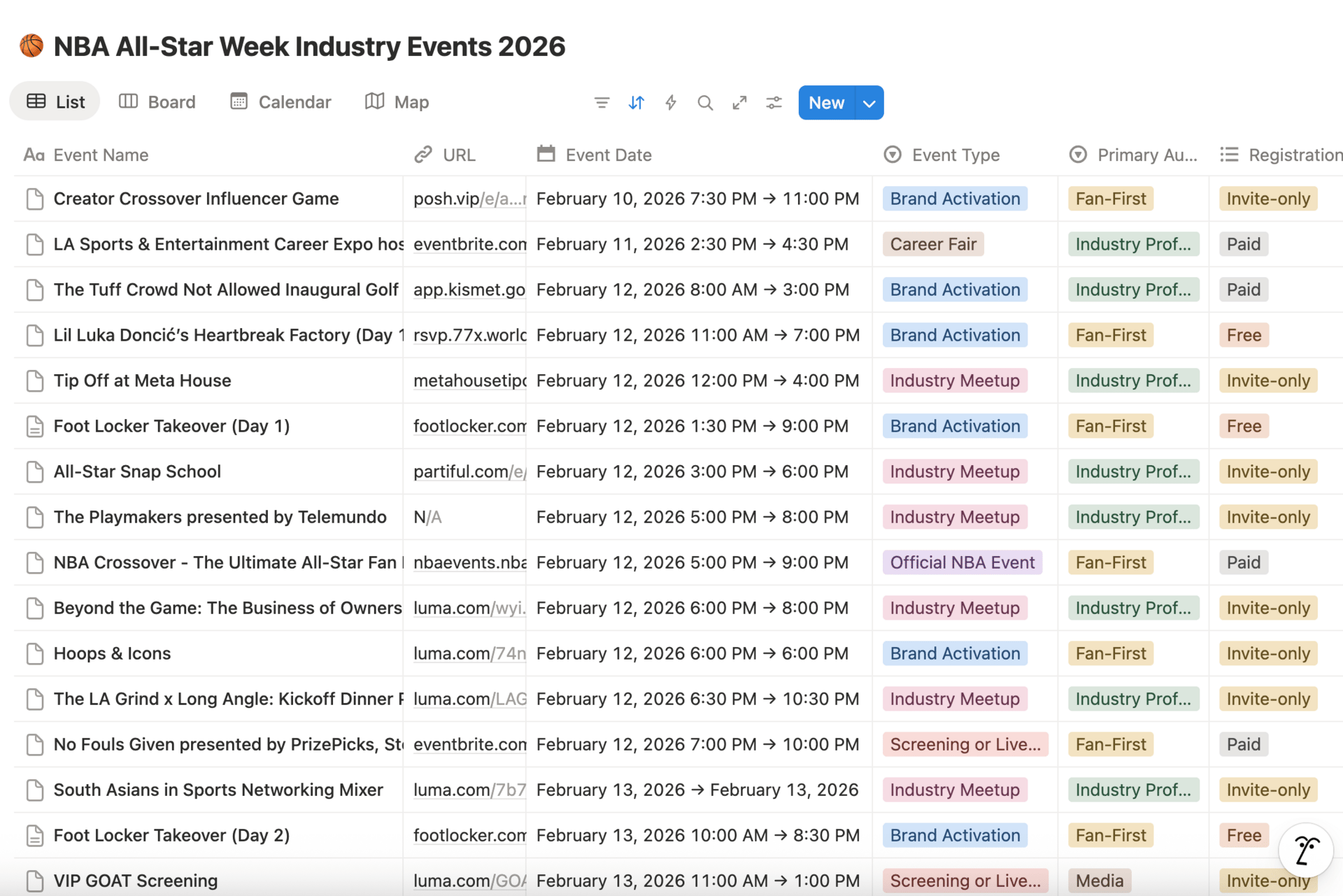Click the sort arrows icon
The image size is (1343, 896).
click(636, 103)
